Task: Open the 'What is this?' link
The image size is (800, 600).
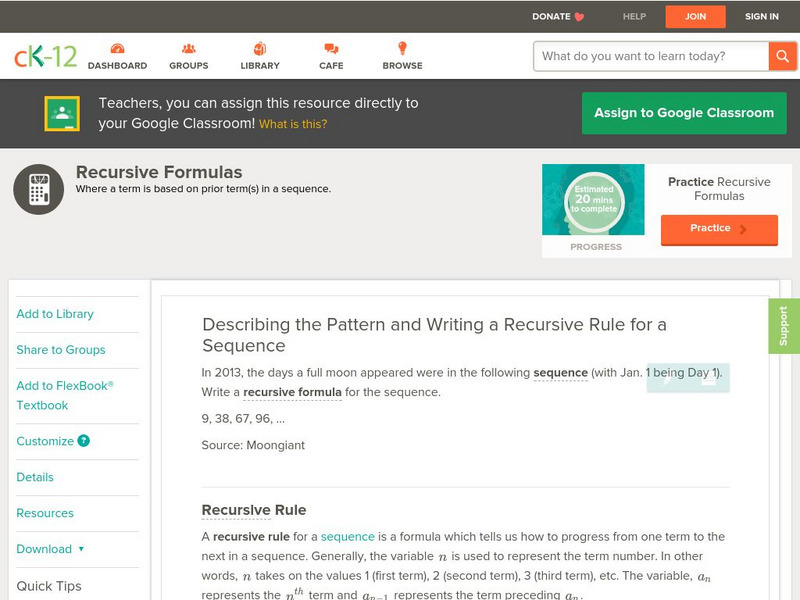Action: [293, 125]
